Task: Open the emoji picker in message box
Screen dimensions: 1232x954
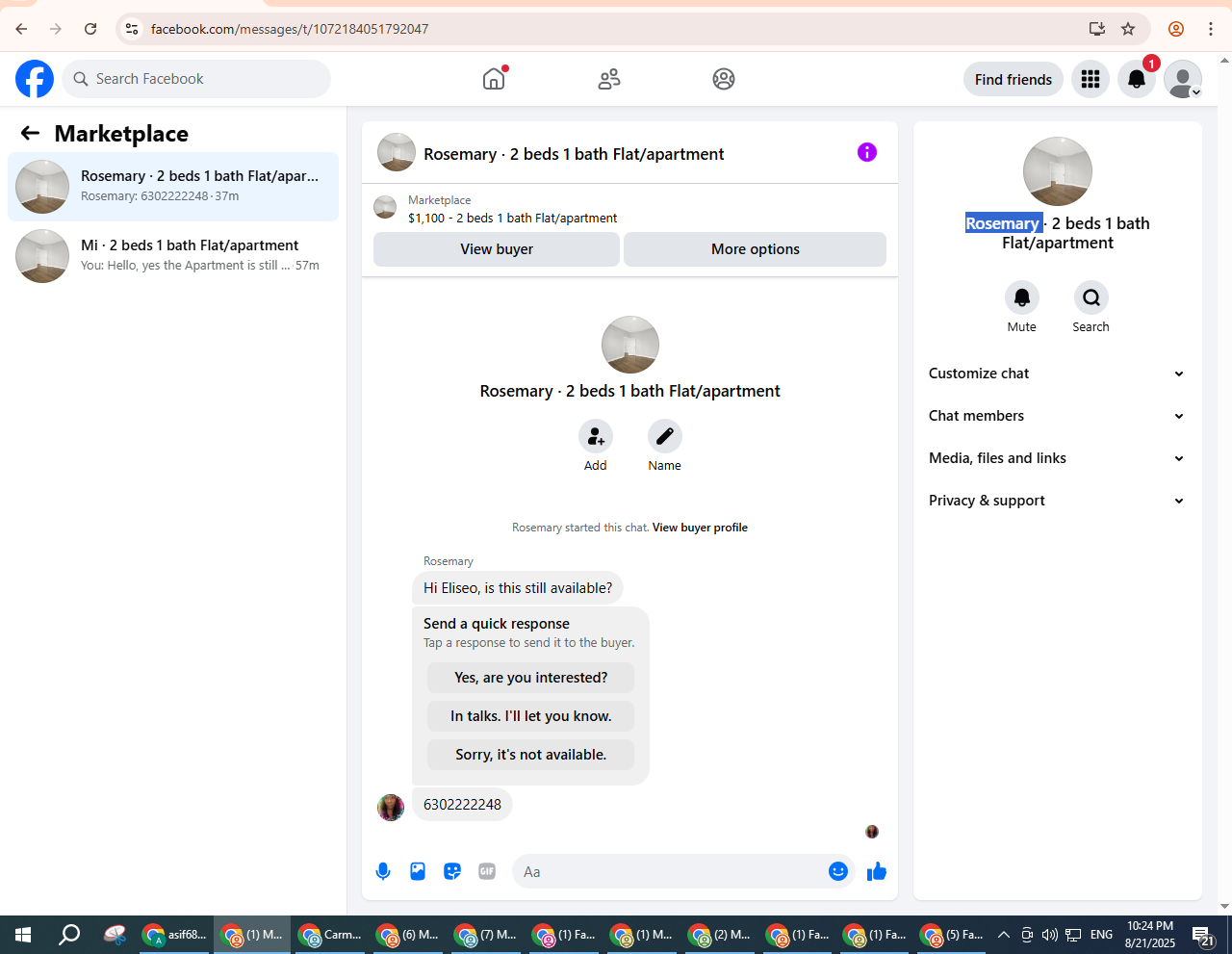Action: [838, 871]
